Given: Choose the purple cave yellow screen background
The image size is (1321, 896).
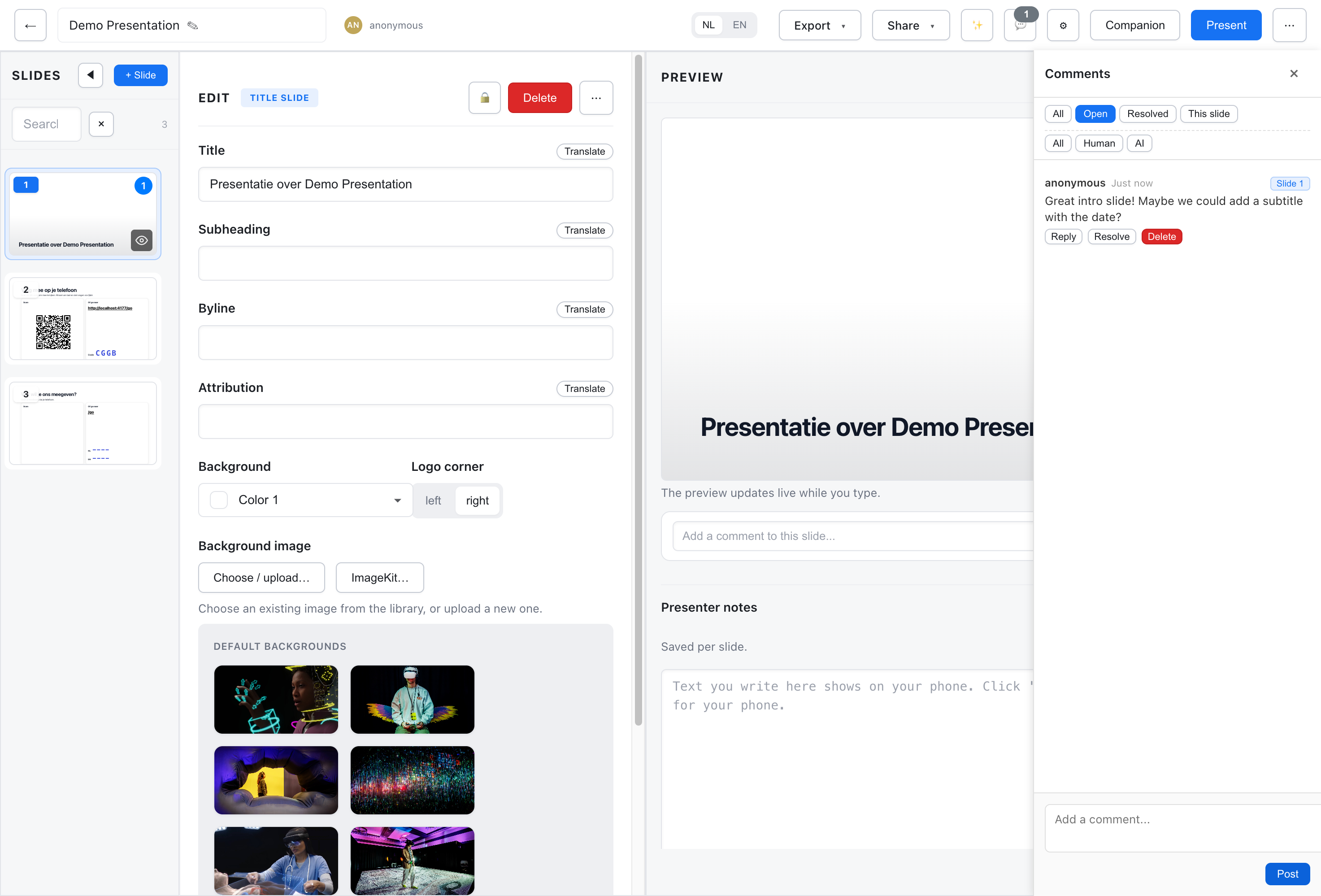Looking at the screenshot, I should click(276, 781).
